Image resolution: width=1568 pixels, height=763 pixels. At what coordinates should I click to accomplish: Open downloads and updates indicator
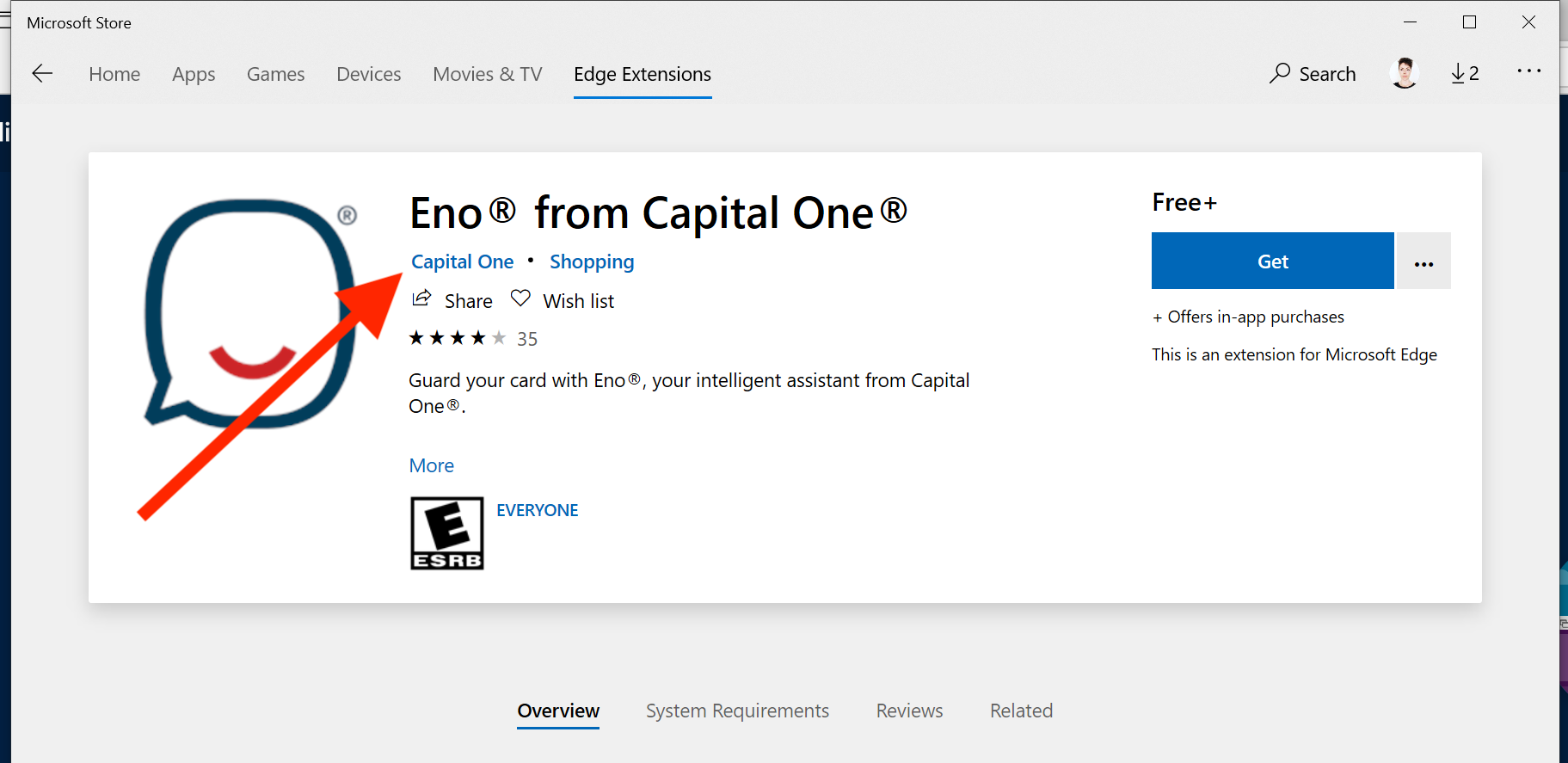(x=1465, y=74)
